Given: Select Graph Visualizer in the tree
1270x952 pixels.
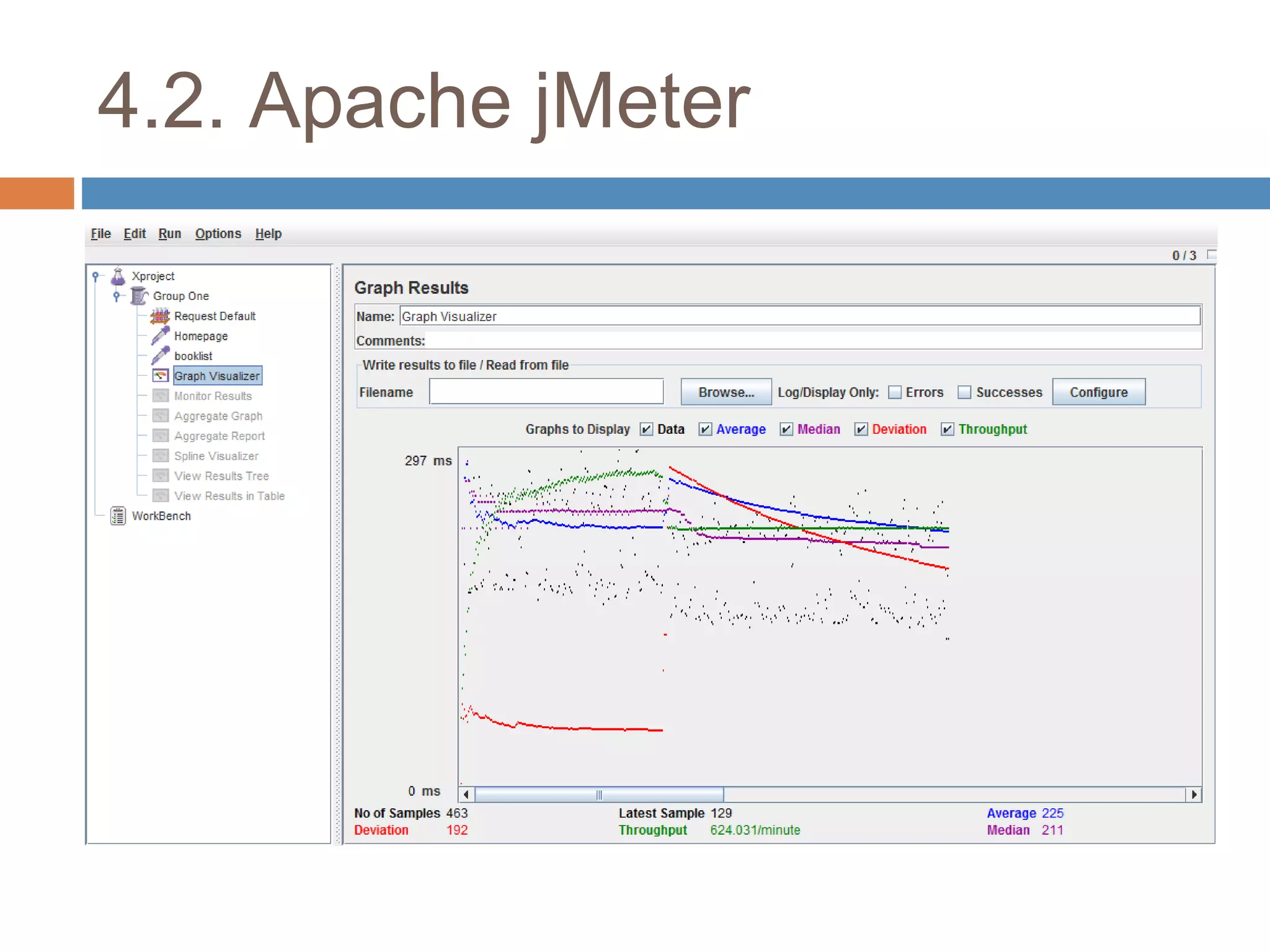Looking at the screenshot, I should 217,376.
